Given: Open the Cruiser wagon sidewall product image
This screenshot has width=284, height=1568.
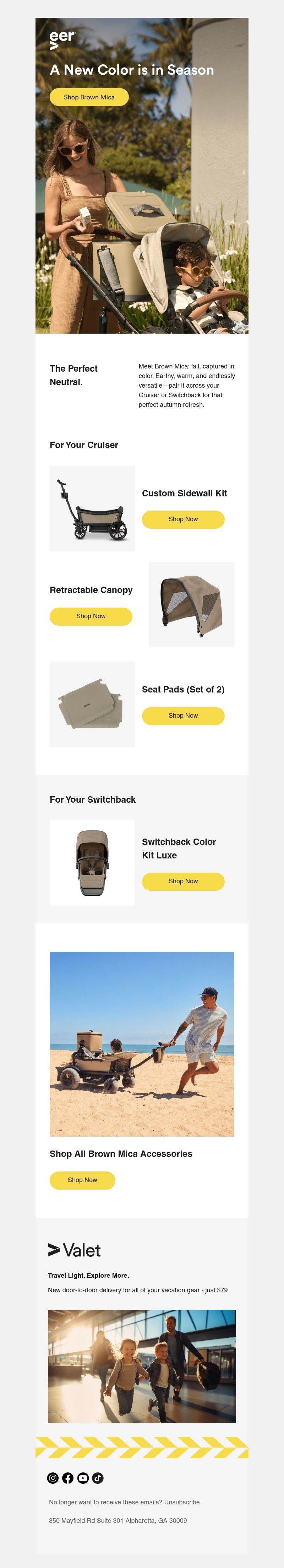Looking at the screenshot, I should pyautogui.click(x=92, y=509).
